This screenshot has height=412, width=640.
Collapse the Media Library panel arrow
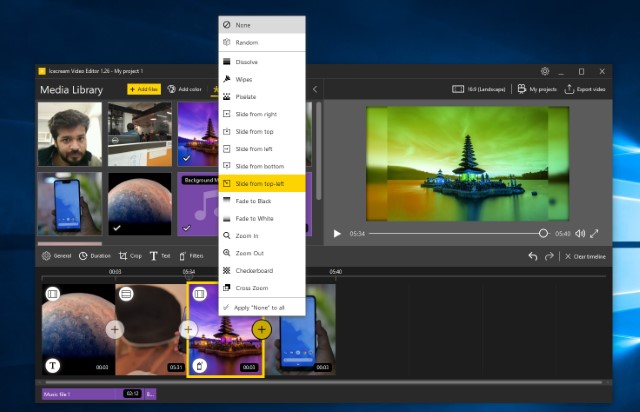315,89
